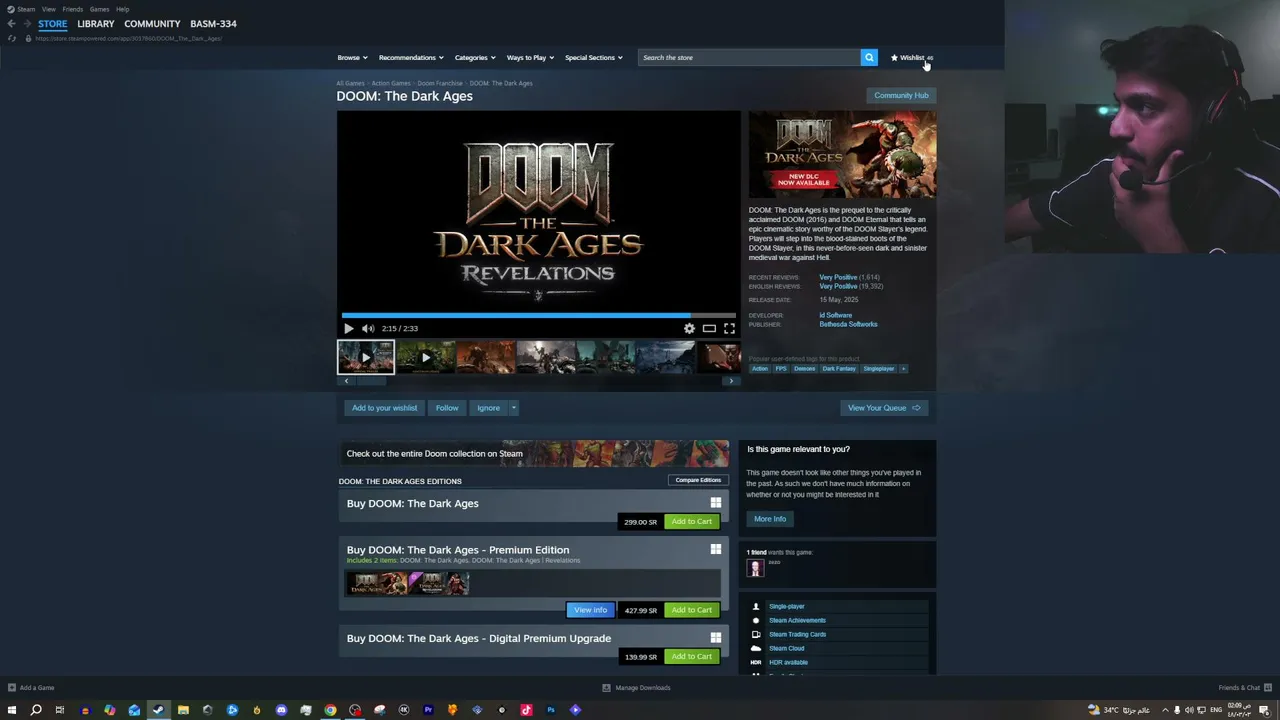Screen dimensions: 1280x720
Task: Click Steam Trading Cards feature link
Action: click(x=797, y=634)
